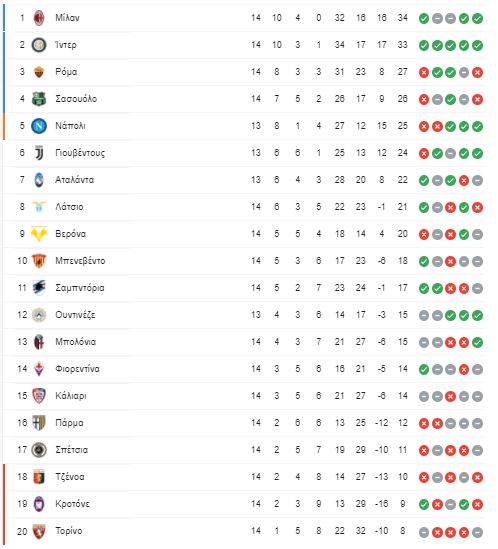Open the Λάτσιο team link
498x549 pixels.
[69, 207]
